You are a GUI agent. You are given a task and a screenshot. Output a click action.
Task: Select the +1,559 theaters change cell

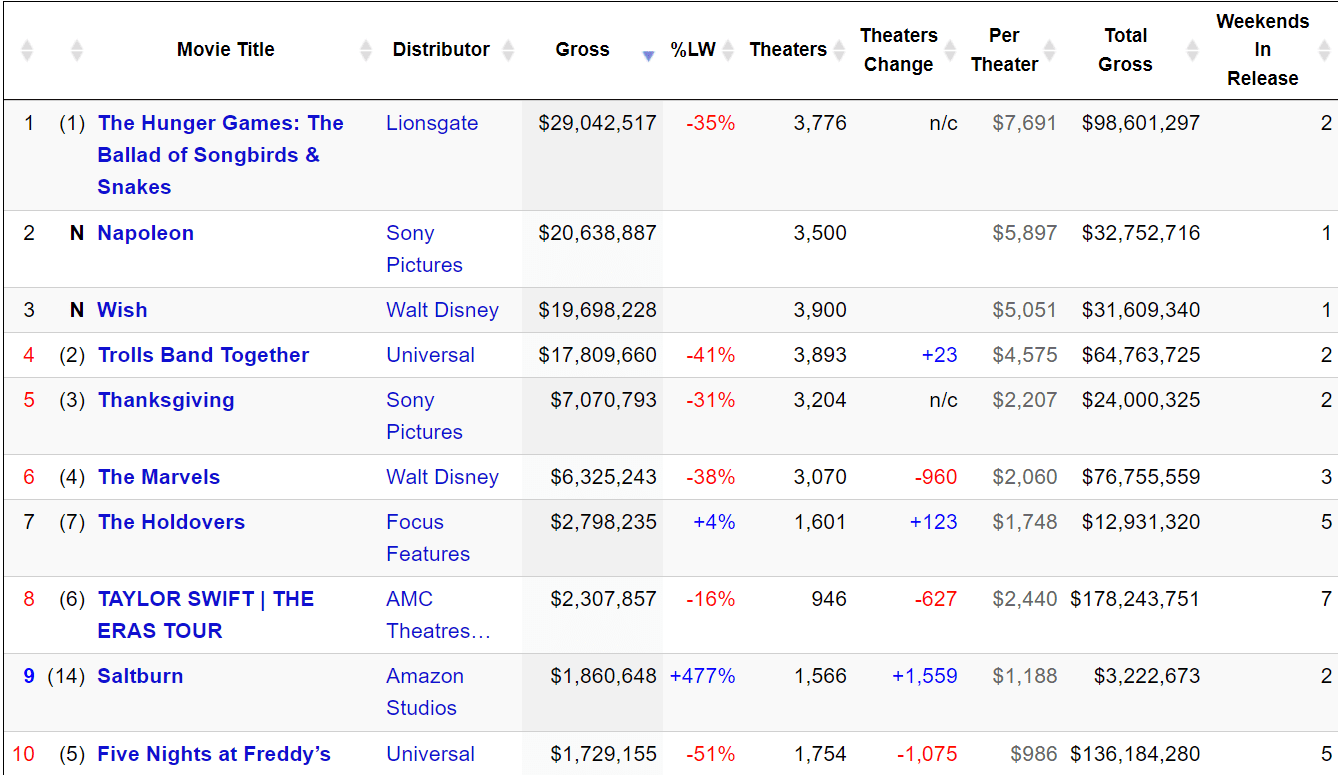click(x=925, y=676)
